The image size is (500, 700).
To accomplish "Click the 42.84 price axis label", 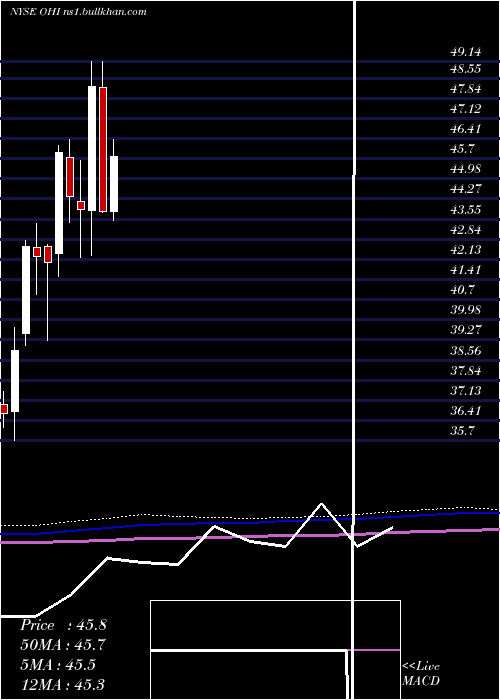I will tap(466, 229).
